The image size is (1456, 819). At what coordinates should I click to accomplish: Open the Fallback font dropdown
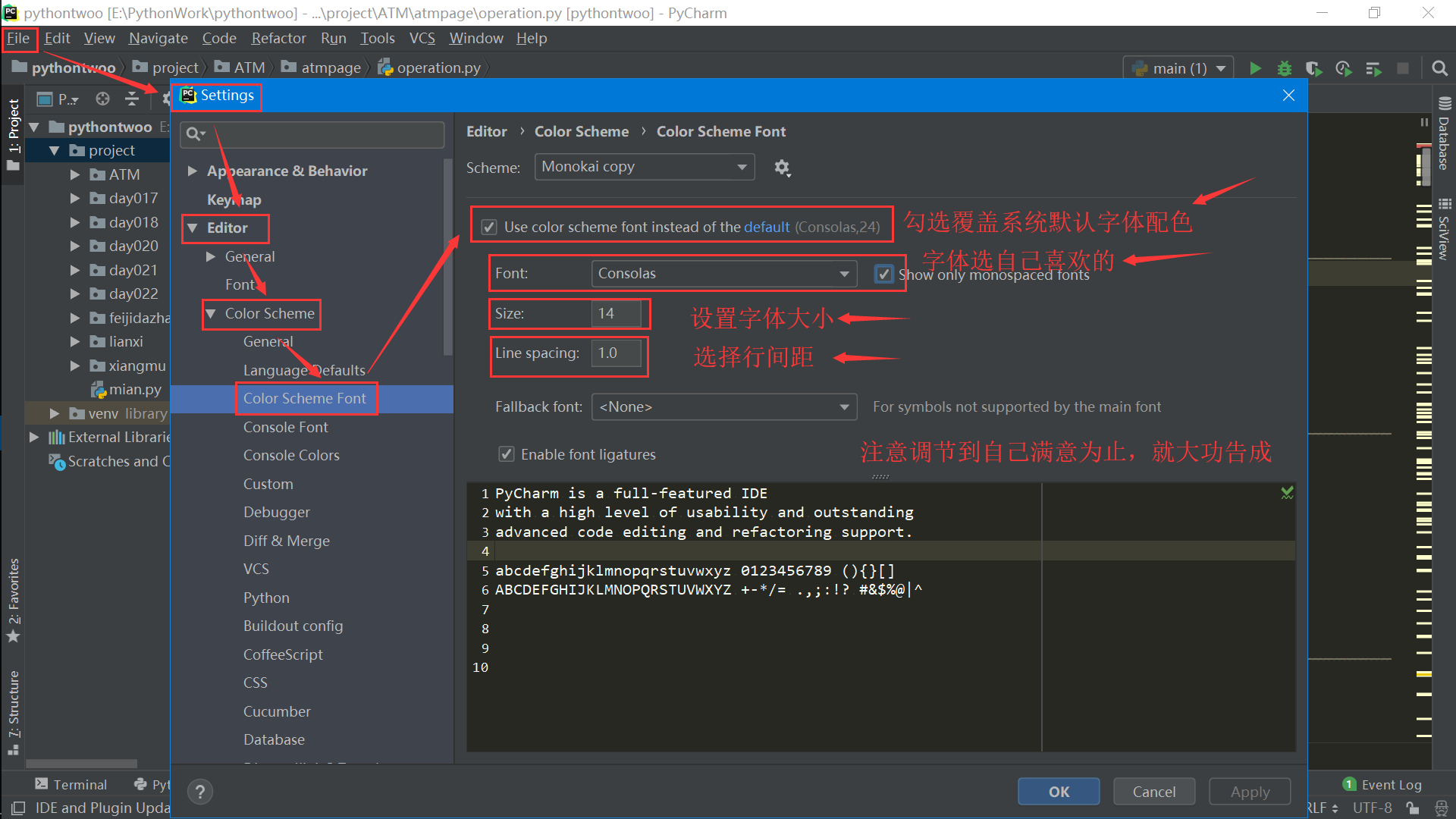[x=724, y=407]
